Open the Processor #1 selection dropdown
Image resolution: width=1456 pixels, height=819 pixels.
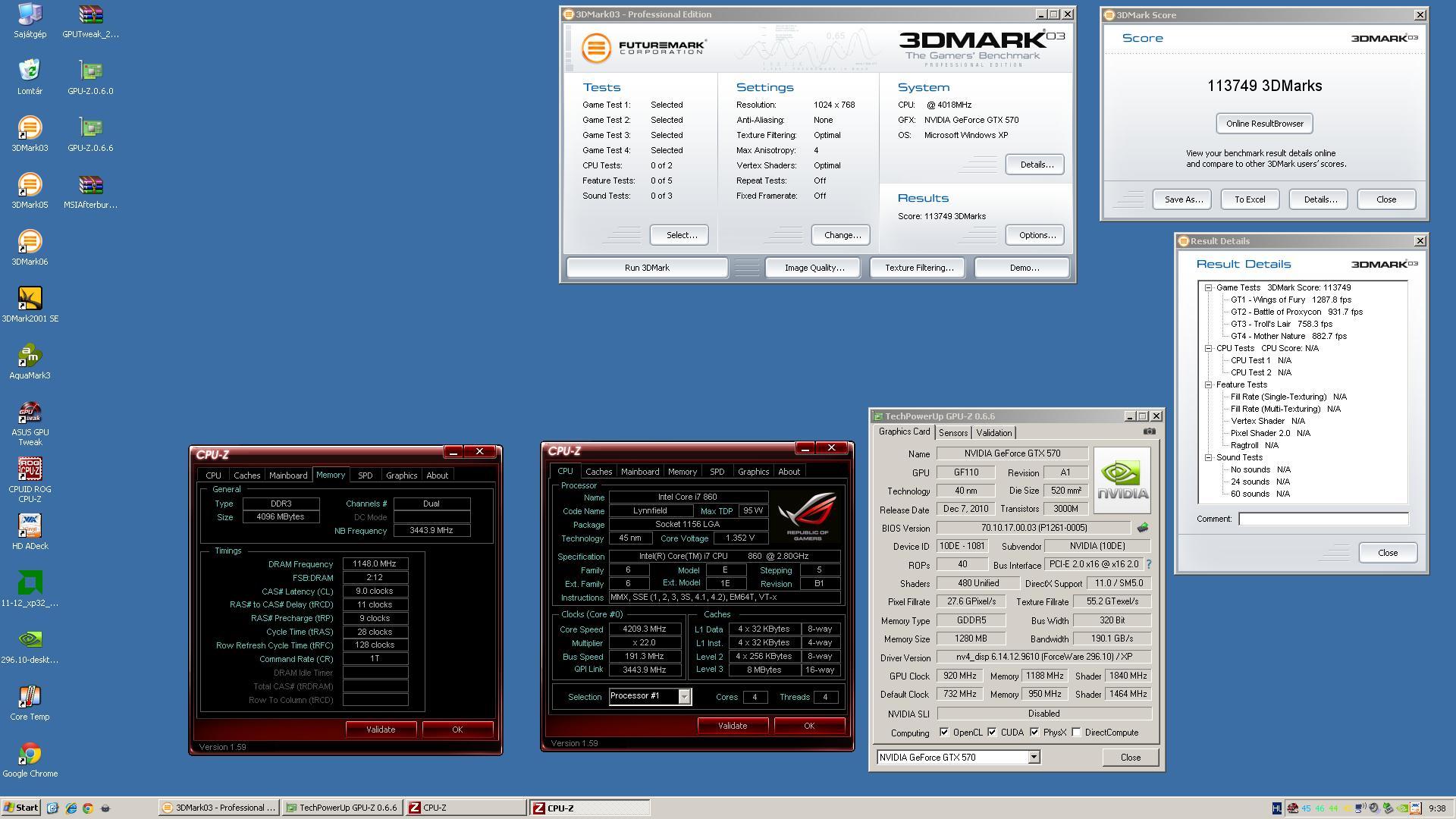[x=684, y=697]
